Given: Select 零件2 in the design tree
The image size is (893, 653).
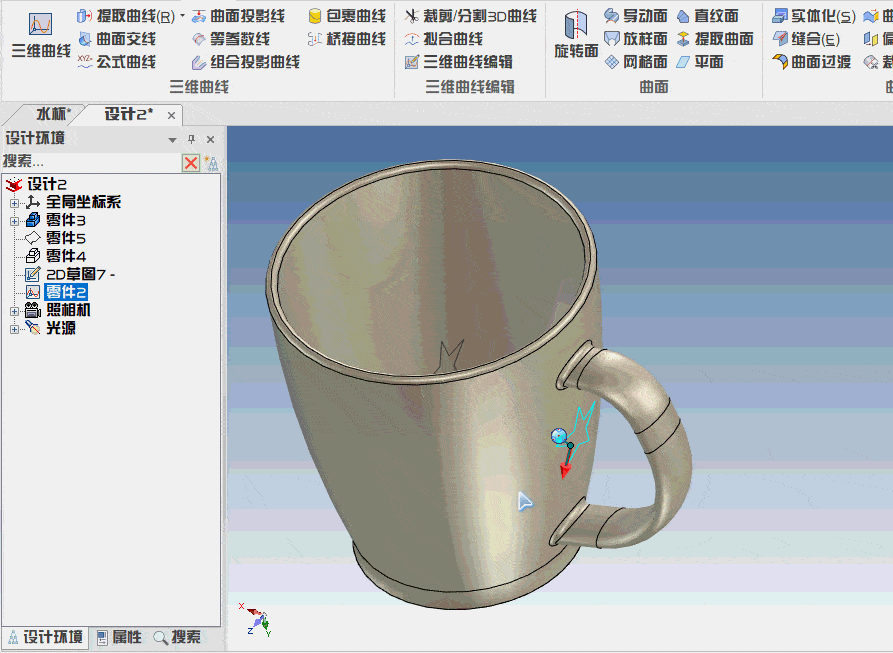Looking at the screenshot, I should click(65, 292).
